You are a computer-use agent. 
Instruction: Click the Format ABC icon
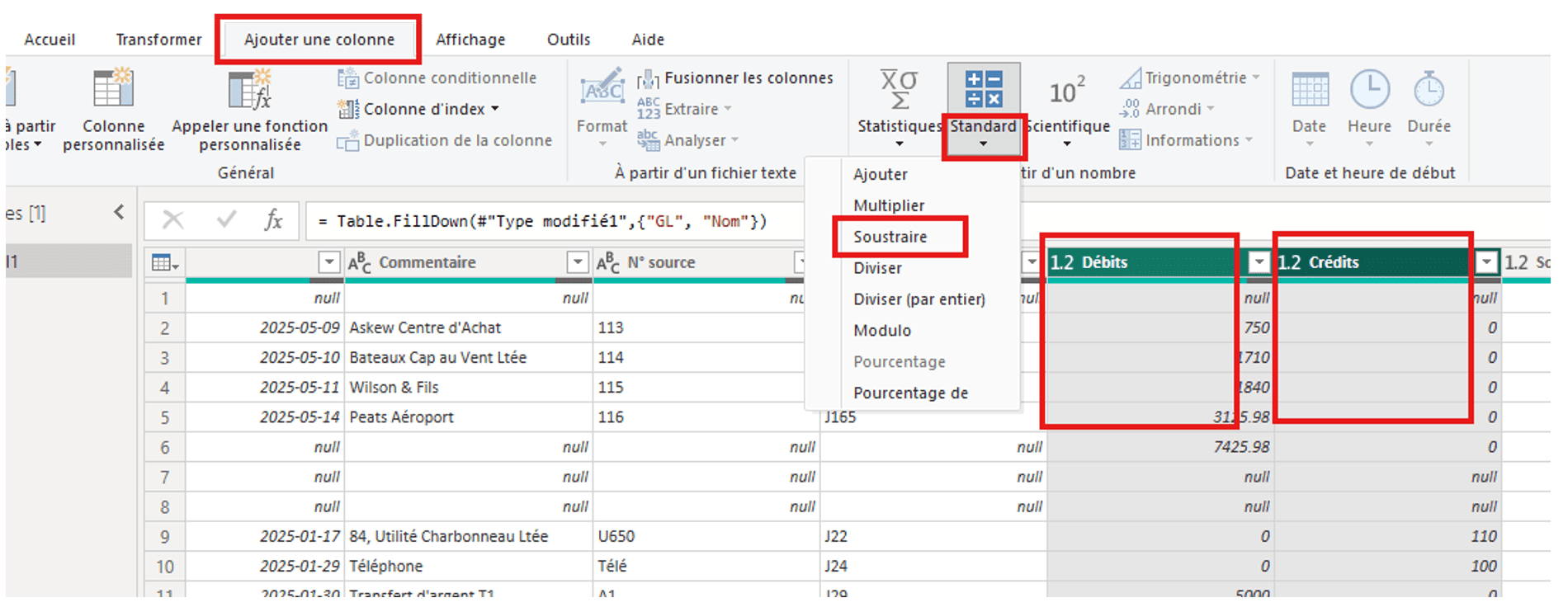click(602, 89)
